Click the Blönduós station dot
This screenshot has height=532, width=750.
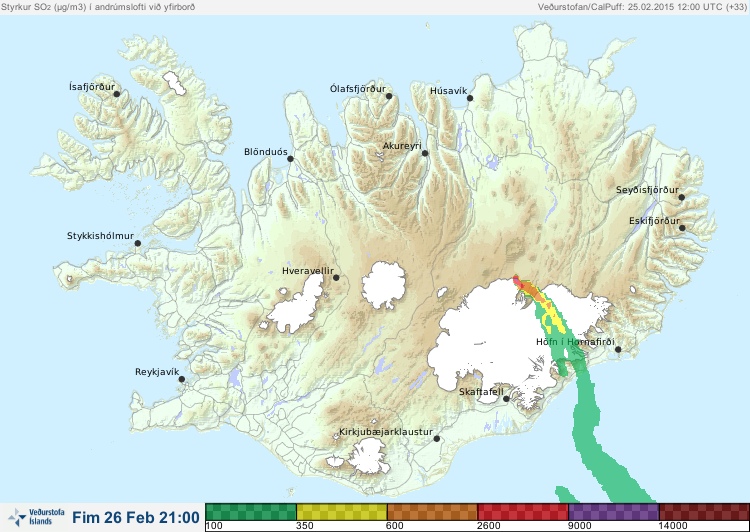(x=290, y=158)
